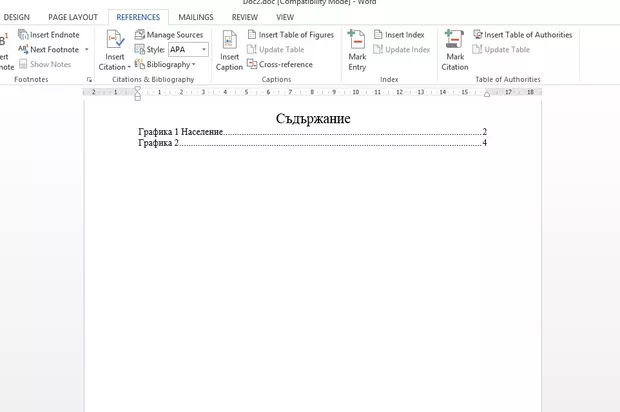
Task: Click the Bibliography icon
Action: click(140, 64)
